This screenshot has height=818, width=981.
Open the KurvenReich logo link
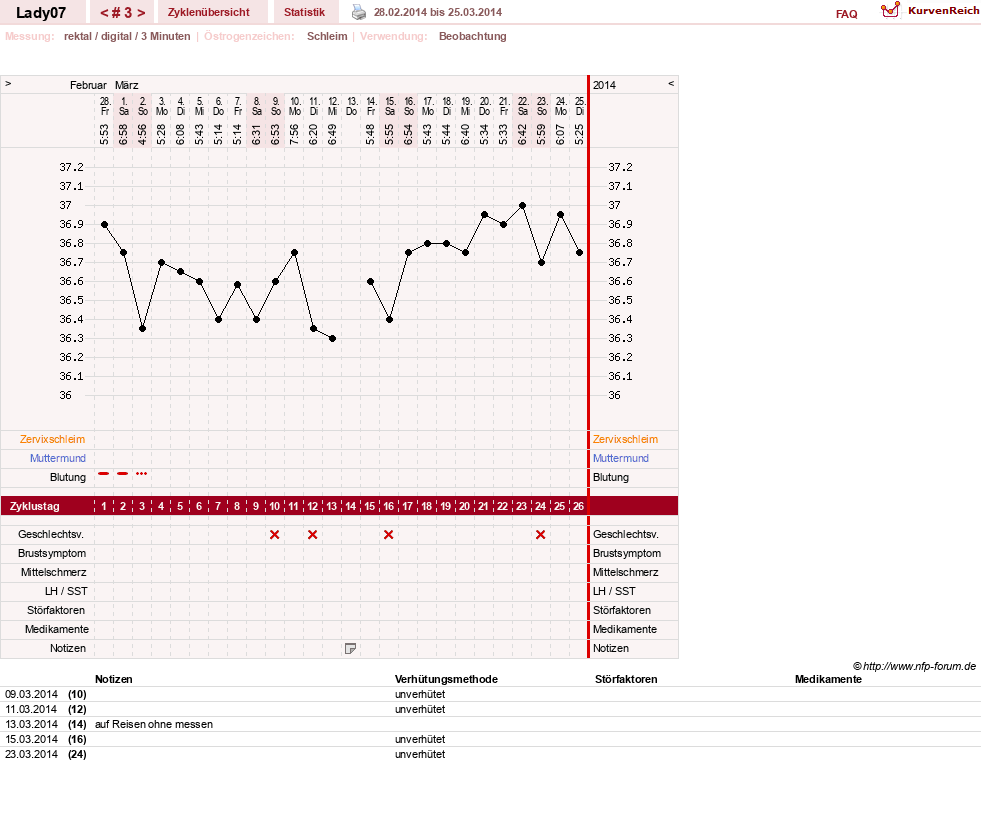click(x=930, y=11)
